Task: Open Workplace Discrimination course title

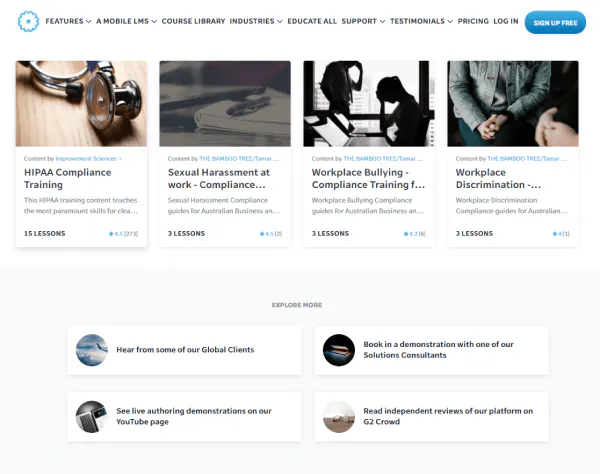Action: tap(498, 179)
